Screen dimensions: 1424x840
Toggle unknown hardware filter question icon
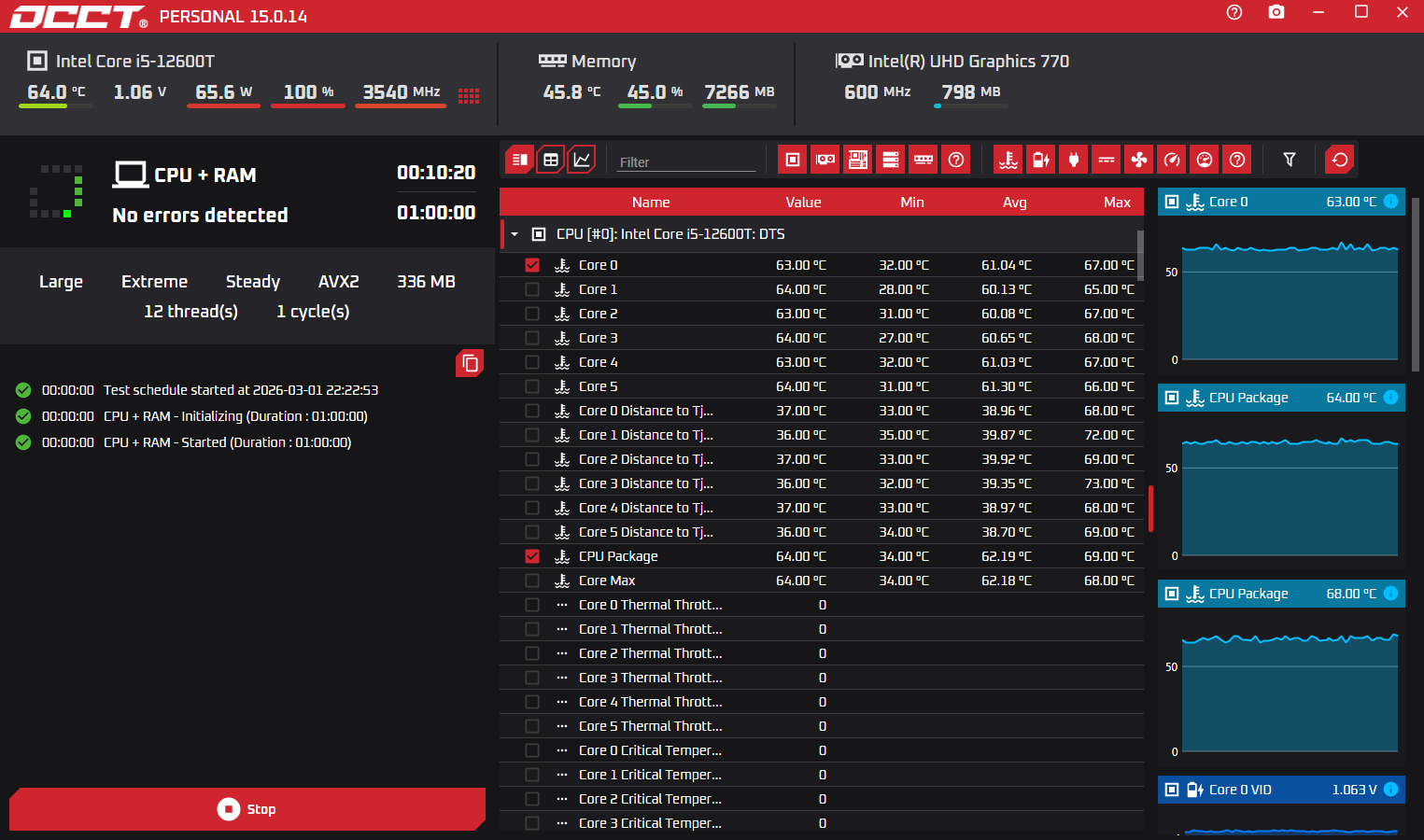(956, 160)
